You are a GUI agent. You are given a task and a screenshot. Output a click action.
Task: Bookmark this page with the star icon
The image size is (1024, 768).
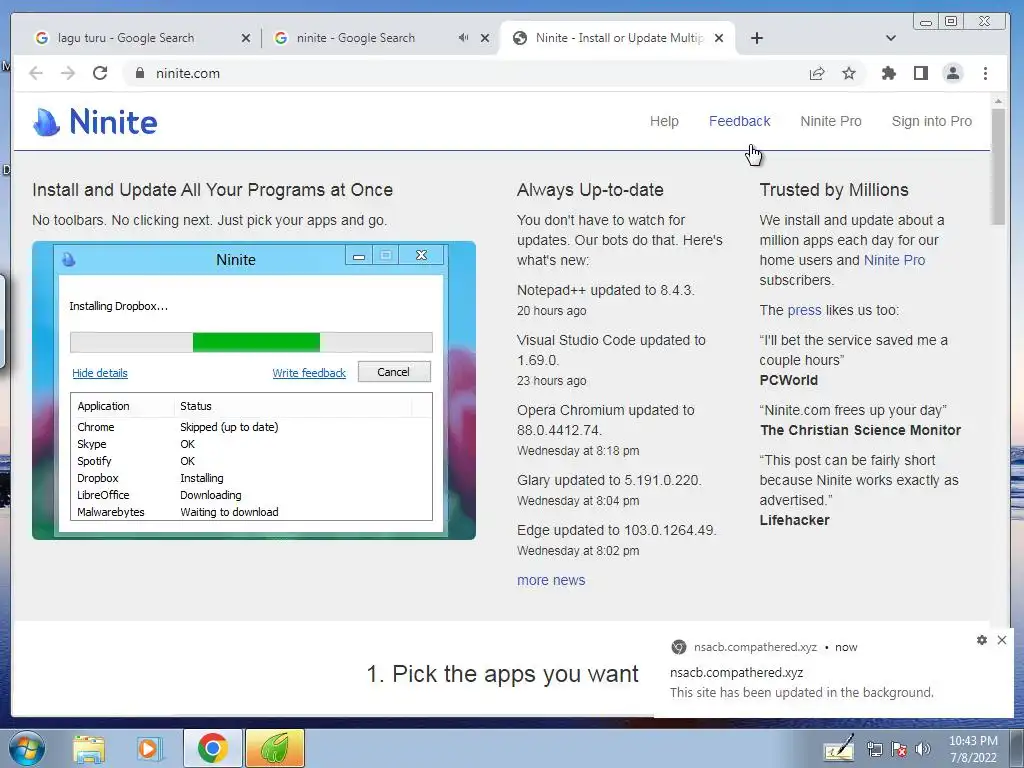click(x=849, y=73)
